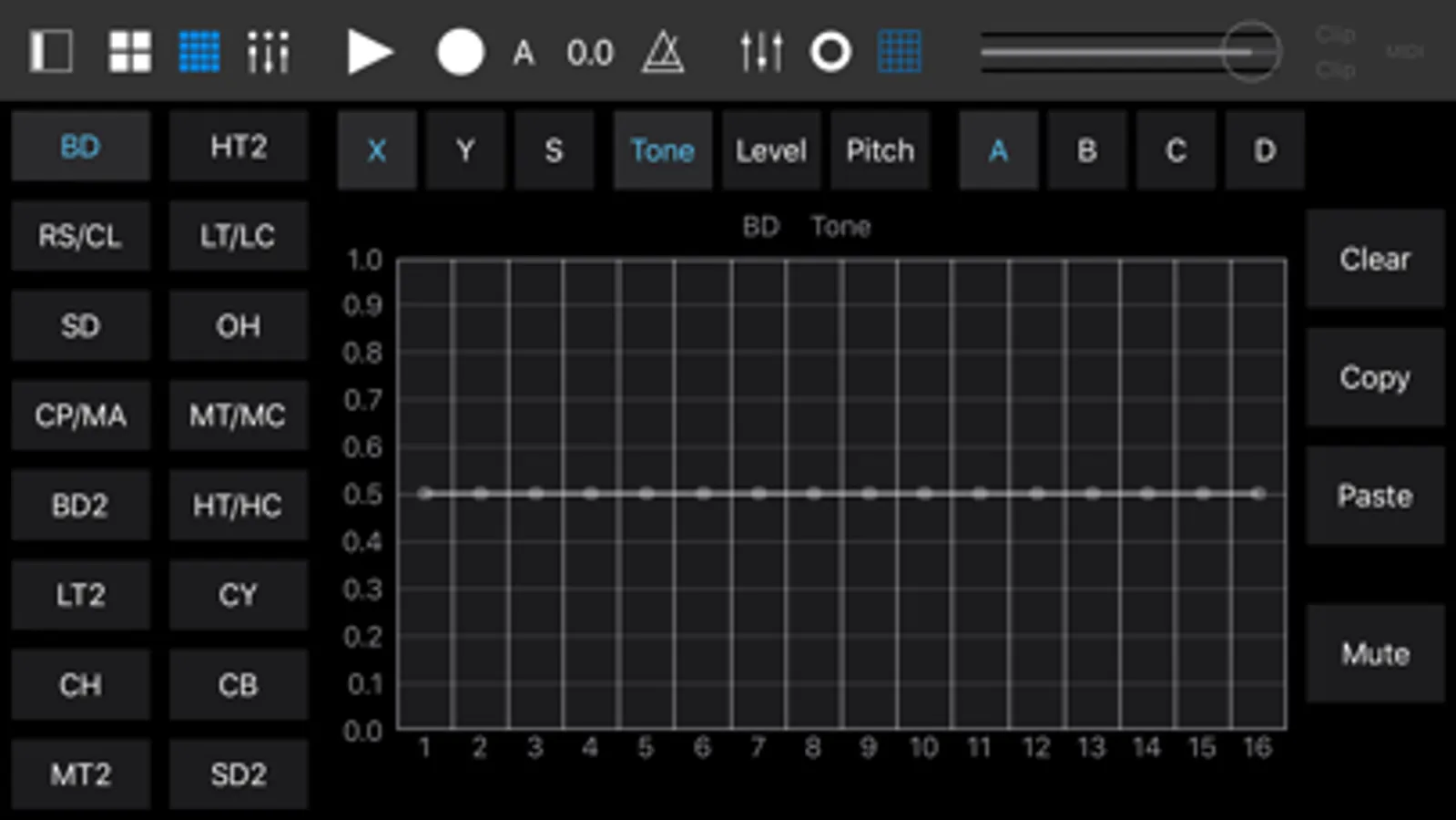Select the CB cowbell instrument
This screenshot has height=820, width=1456.
pos(239,684)
